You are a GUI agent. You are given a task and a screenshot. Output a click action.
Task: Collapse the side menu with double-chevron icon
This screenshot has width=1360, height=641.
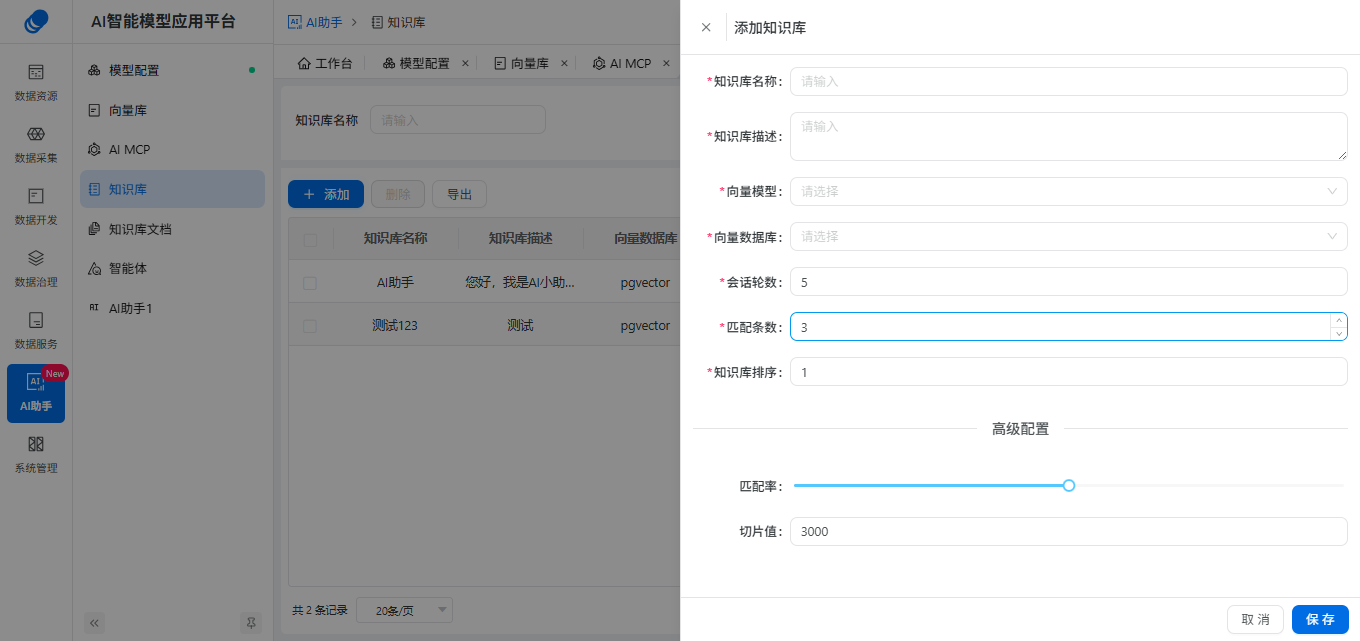coord(95,623)
